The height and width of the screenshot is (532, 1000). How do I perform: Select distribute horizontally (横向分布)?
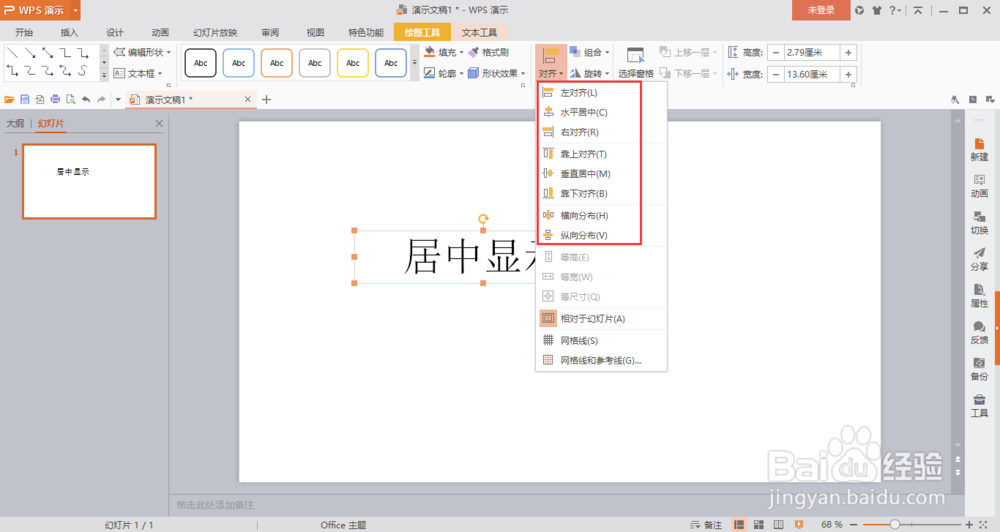click(601, 215)
